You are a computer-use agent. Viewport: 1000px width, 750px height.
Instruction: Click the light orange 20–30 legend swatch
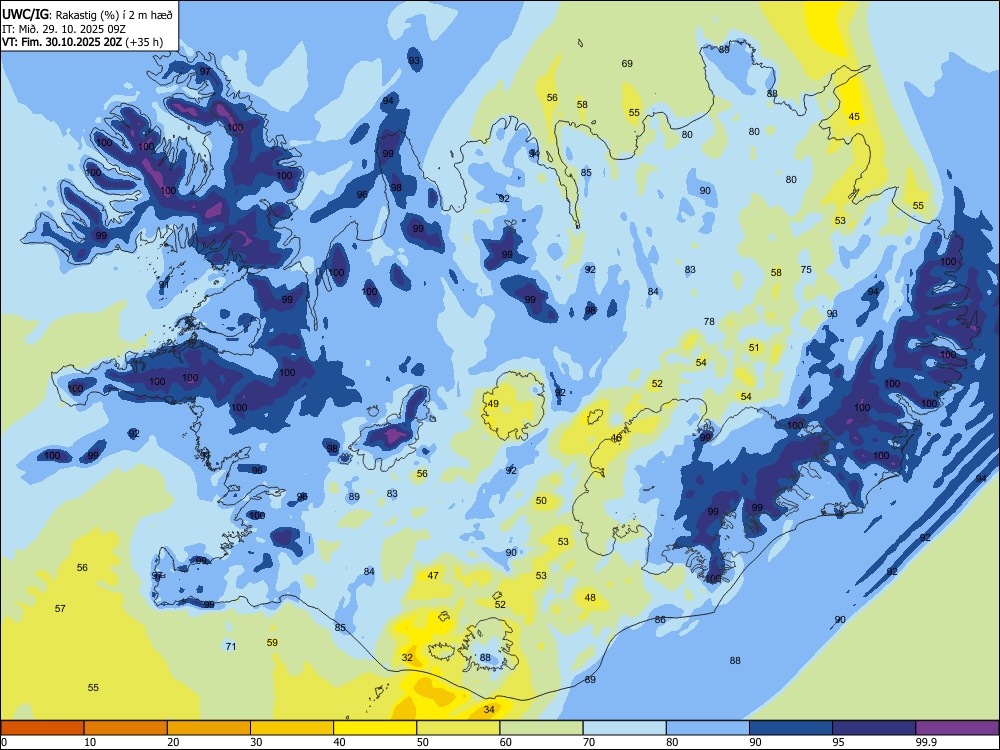[x=209, y=728]
